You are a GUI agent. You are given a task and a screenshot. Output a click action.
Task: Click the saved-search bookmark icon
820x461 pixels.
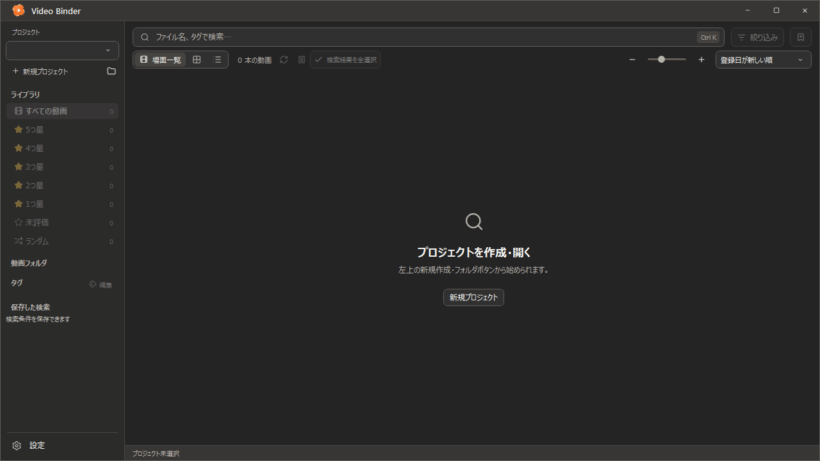[x=801, y=37]
